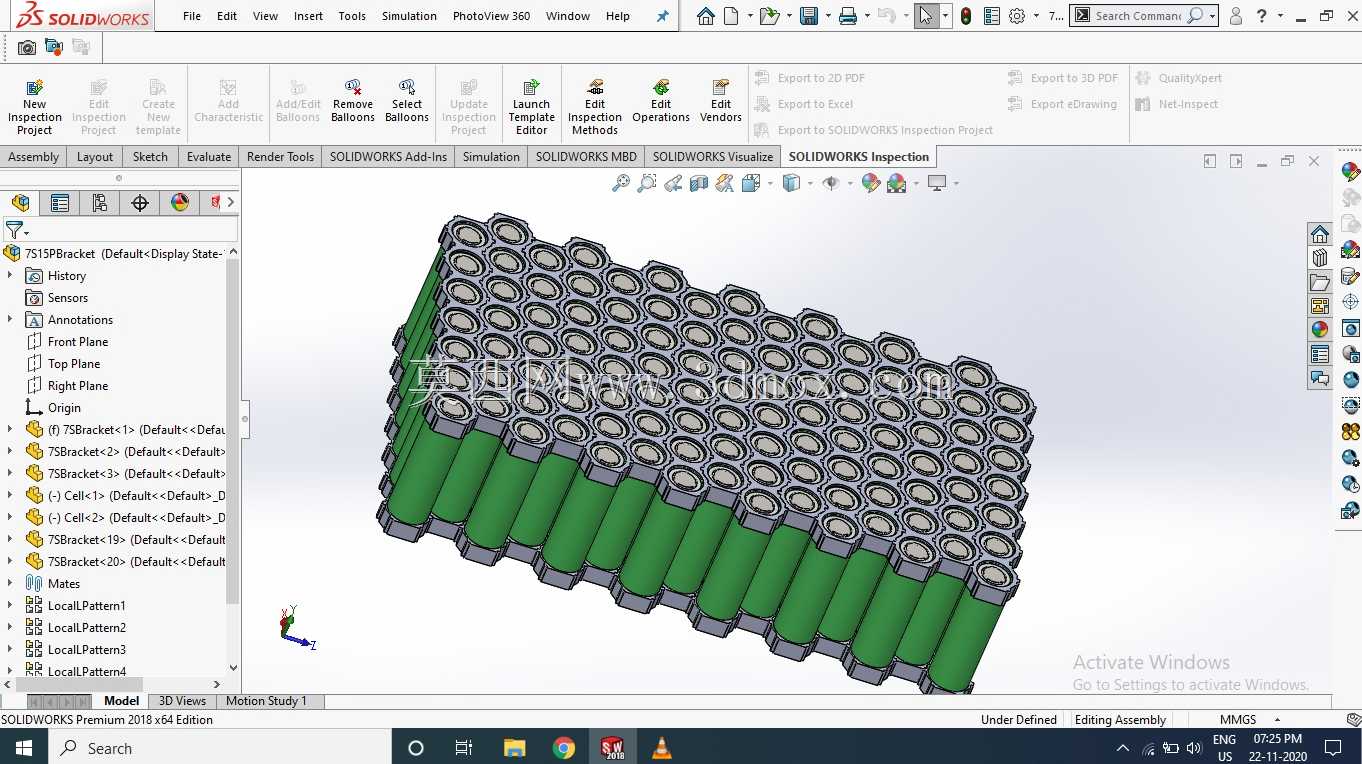Screen dimensions: 1362x764
Task: Open the FeatureManager design tree tab
Action: pos(20,203)
